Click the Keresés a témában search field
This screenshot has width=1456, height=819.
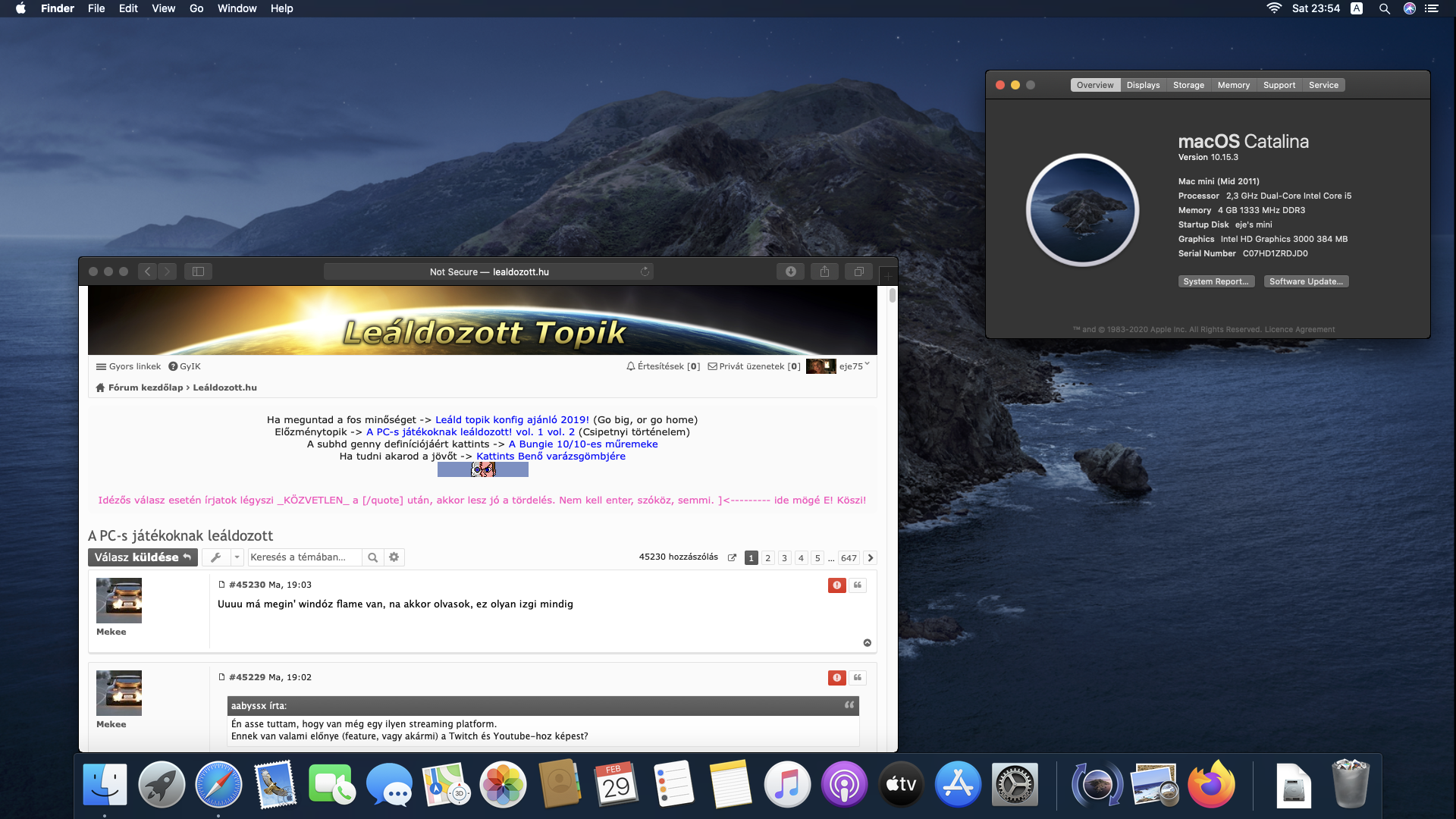[304, 557]
